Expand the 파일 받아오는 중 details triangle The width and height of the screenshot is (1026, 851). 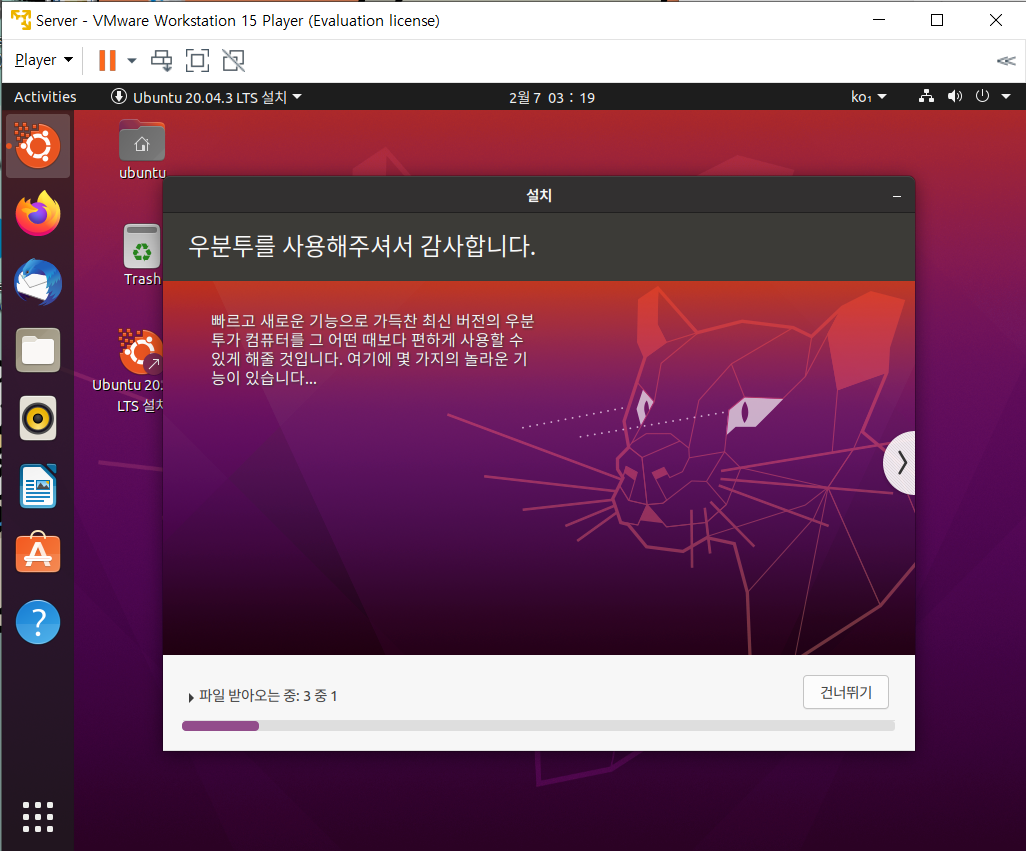pyautogui.click(x=191, y=697)
